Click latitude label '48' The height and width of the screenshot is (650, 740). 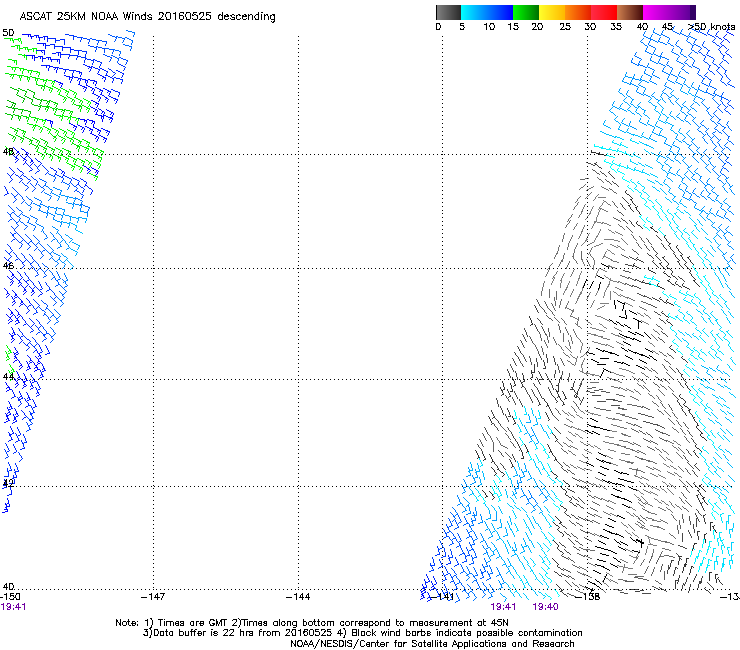8,152
